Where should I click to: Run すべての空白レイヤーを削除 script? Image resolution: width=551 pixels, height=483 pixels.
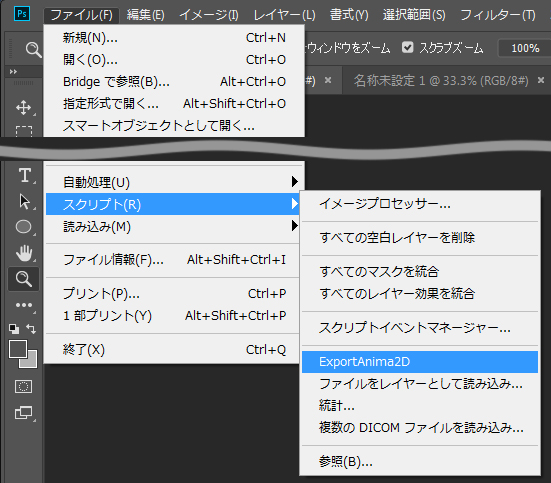pyautogui.click(x=420, y=238)
